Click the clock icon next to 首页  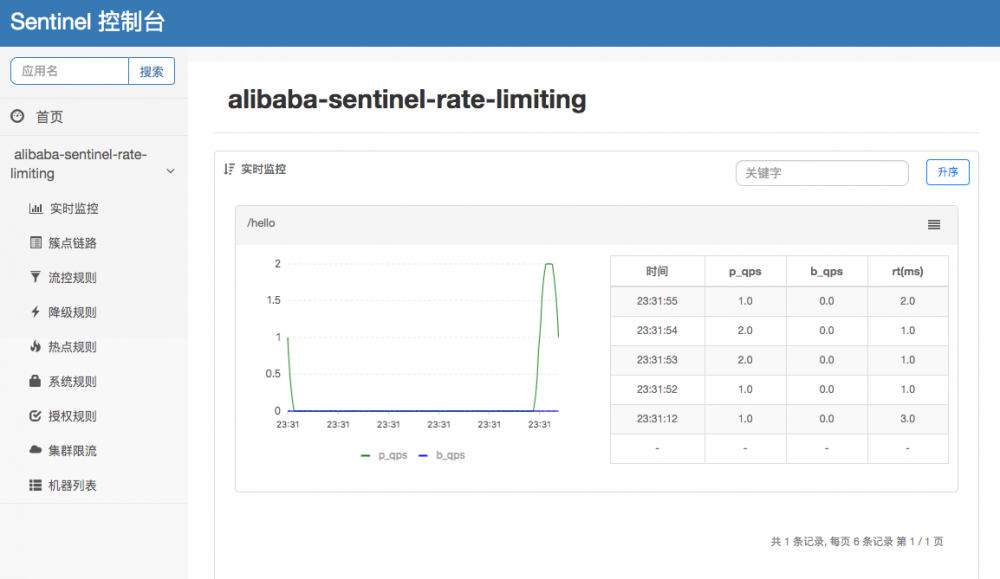pos(16,116)
